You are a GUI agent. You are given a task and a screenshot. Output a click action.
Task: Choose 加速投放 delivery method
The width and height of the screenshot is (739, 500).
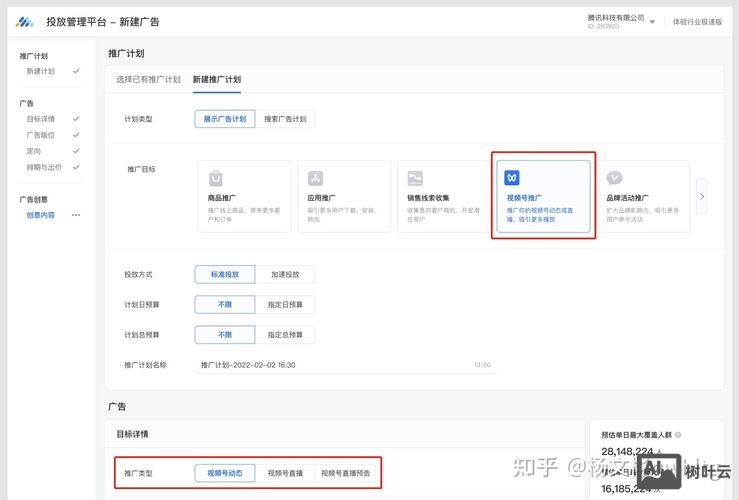(x=285, y=274)
